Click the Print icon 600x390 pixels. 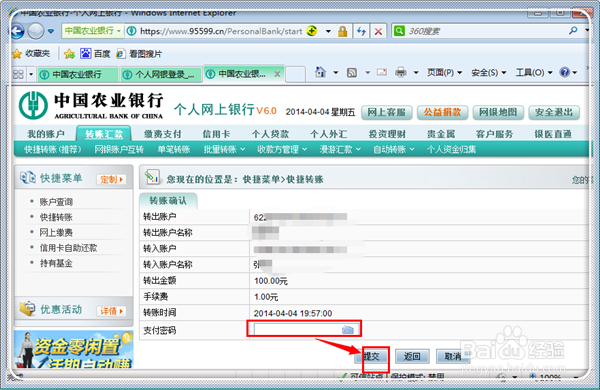coord(401,72)
